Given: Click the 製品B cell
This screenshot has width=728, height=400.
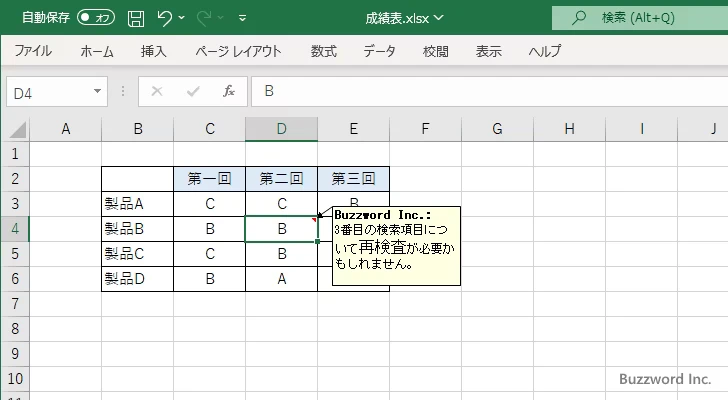Looking at the screenshot, I should (137, 229).
